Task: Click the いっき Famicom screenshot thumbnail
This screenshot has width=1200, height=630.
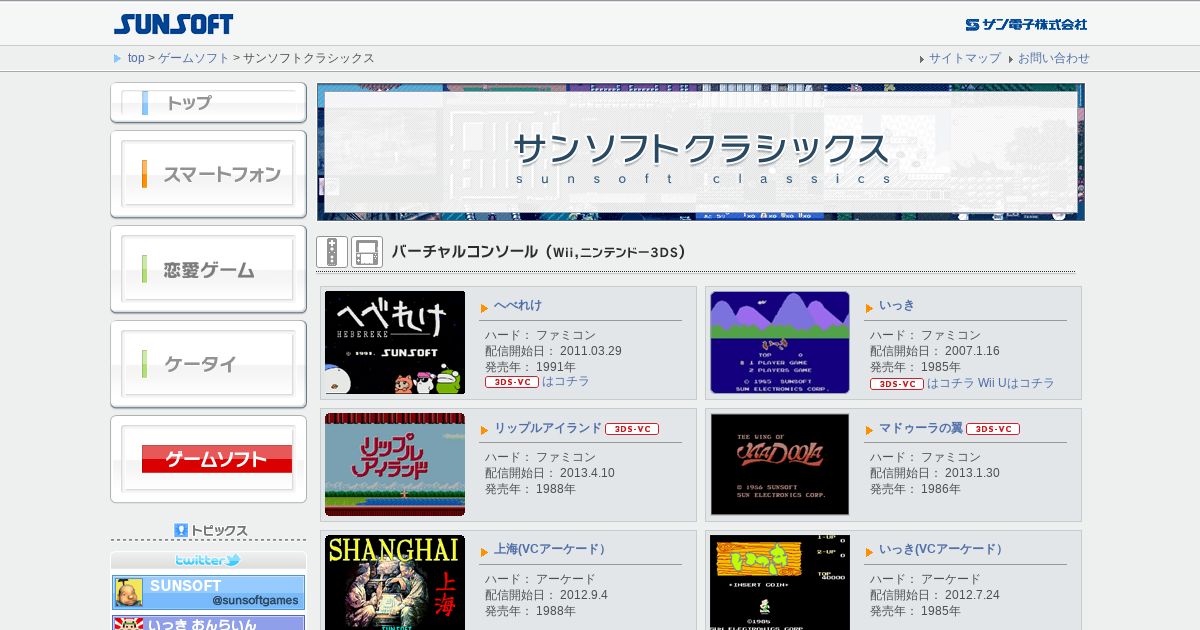Action: point(780,342)
